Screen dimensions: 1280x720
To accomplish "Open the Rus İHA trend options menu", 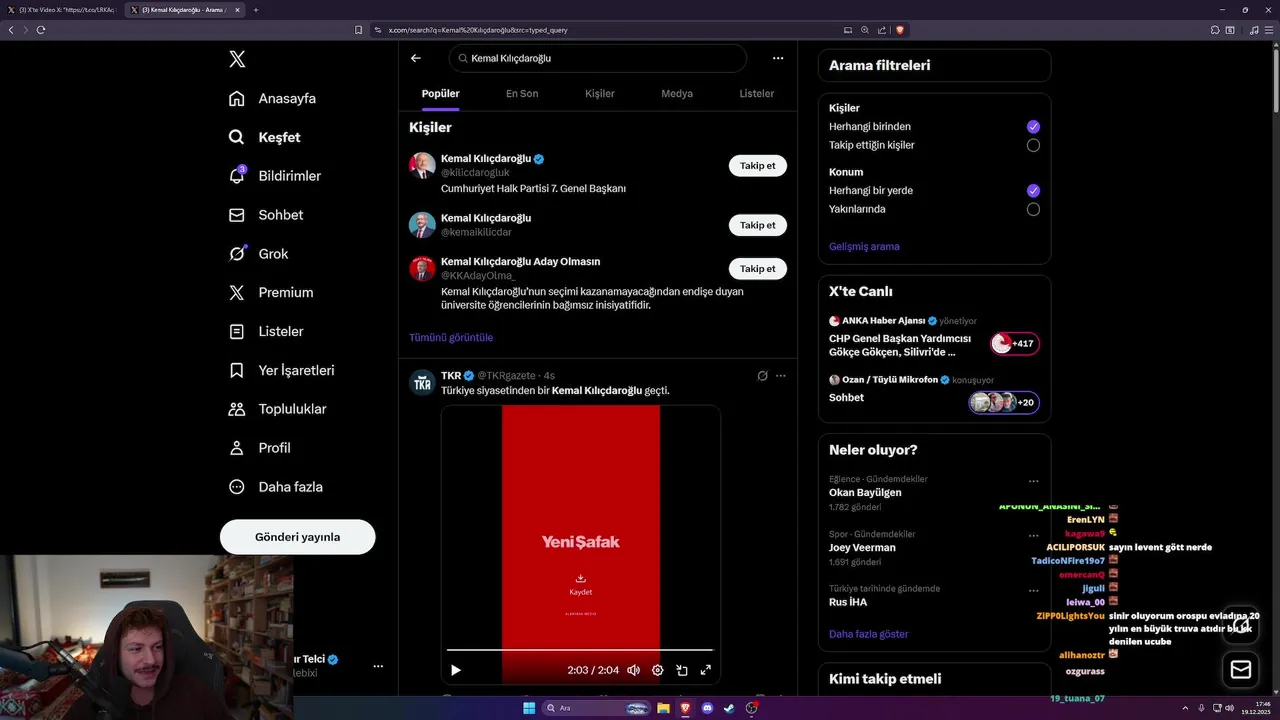I will point(1034,590).
